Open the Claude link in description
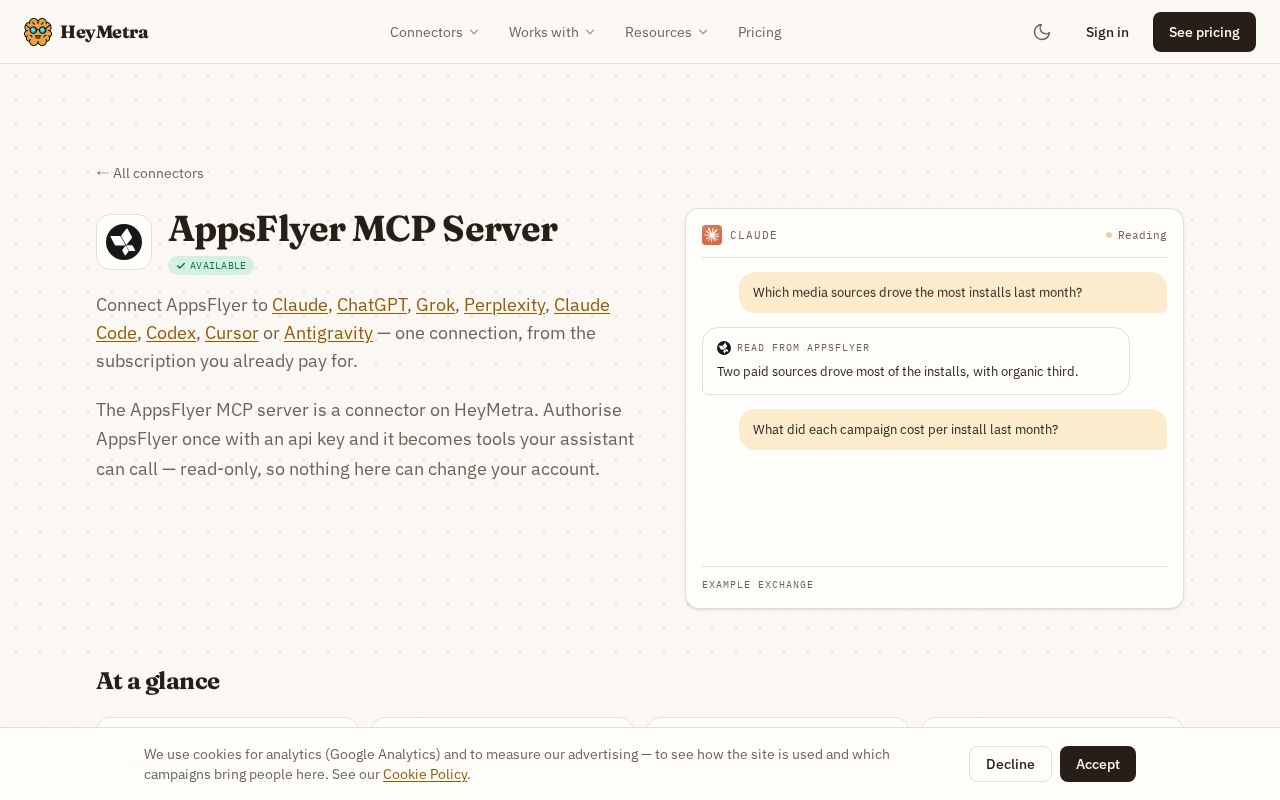This screenshot has height=800, width=1280. [x=300, y=305]
